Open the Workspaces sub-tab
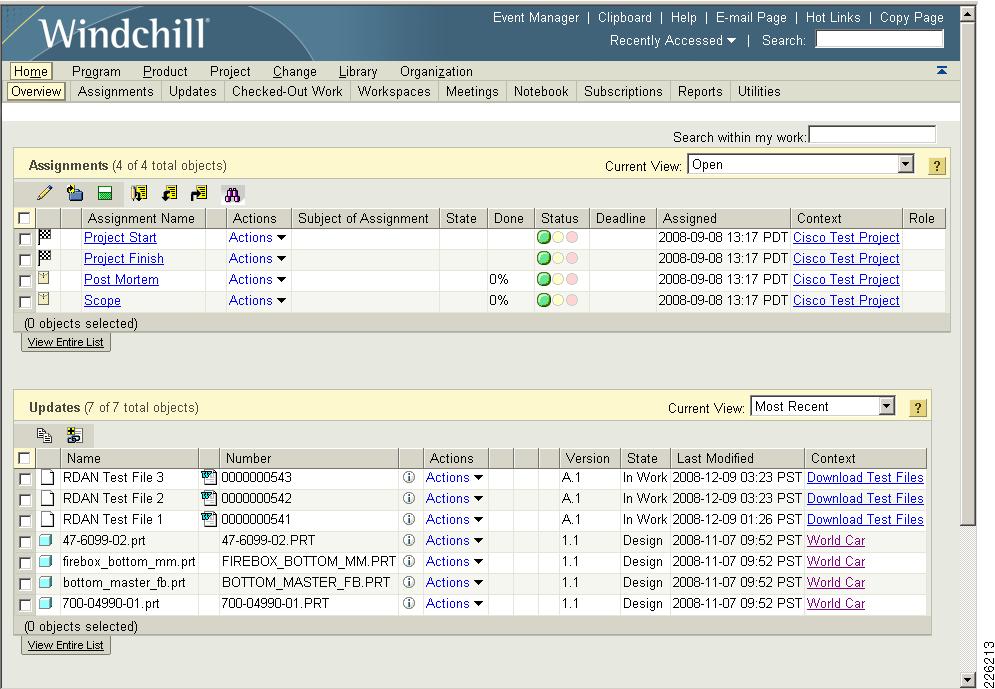Screen dimensions: 995x689 (x=394, y=91)
